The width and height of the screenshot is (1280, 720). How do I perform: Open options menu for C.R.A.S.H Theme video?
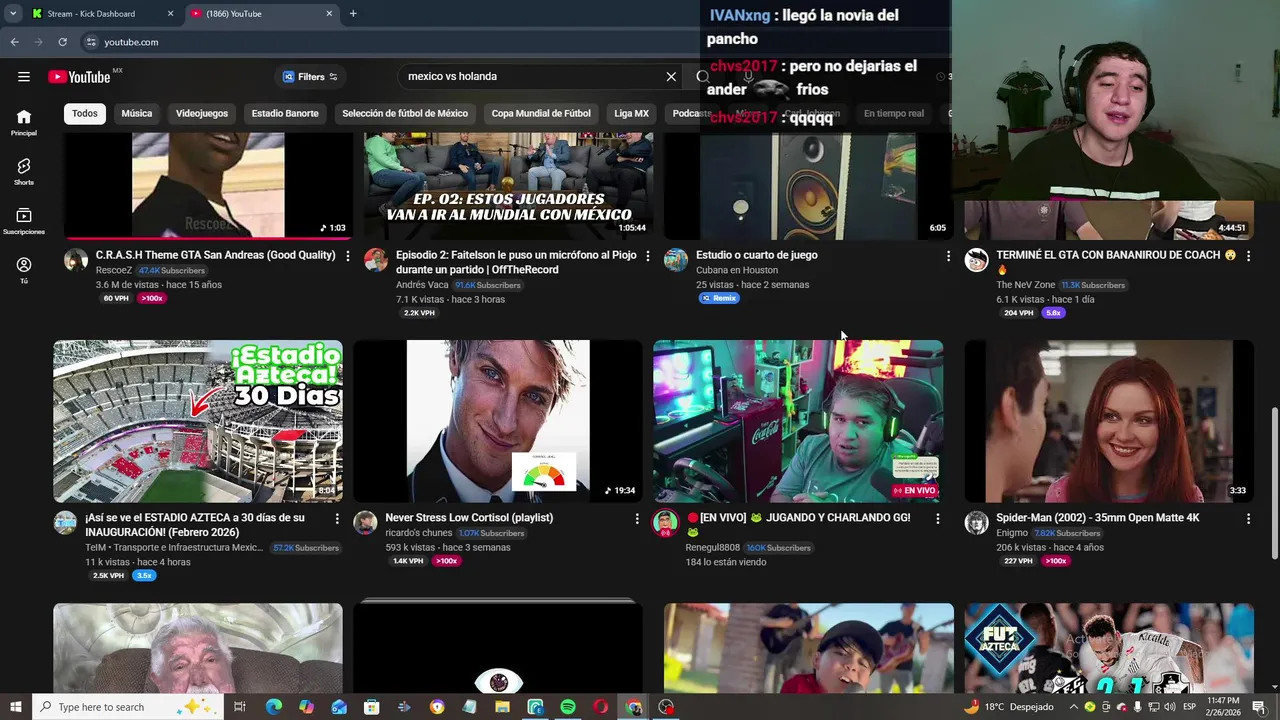tap(347, 256)
